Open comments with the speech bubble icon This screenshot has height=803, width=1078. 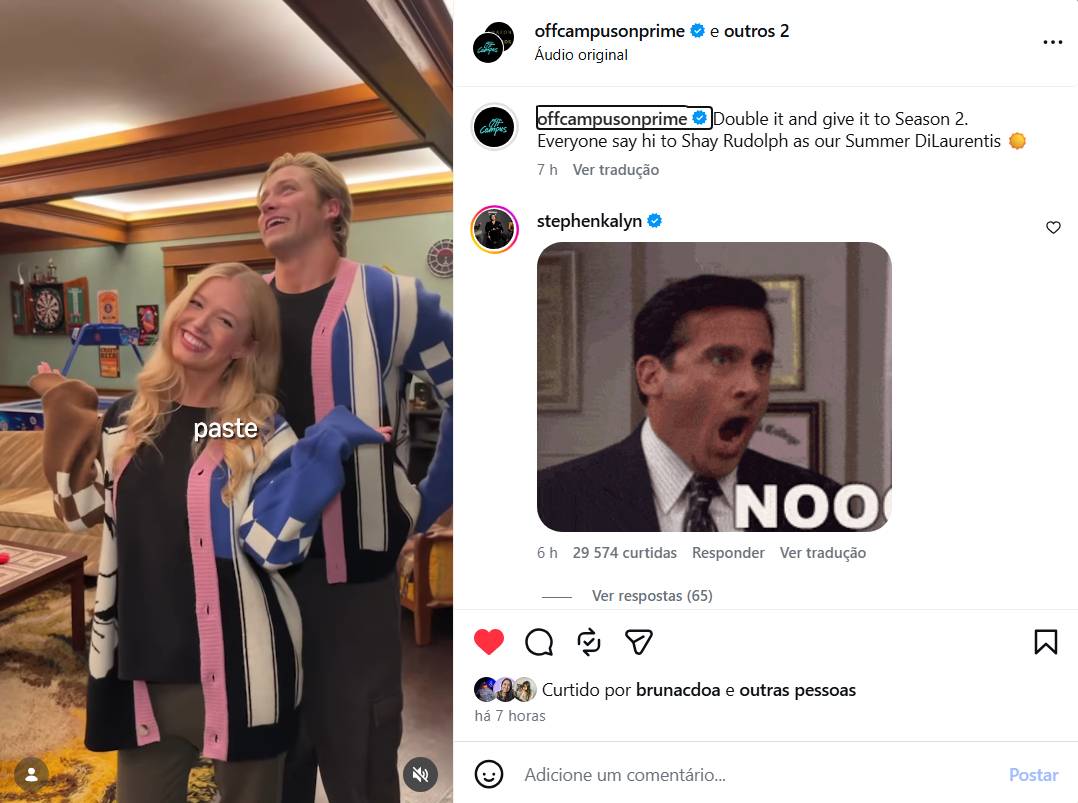539,642
